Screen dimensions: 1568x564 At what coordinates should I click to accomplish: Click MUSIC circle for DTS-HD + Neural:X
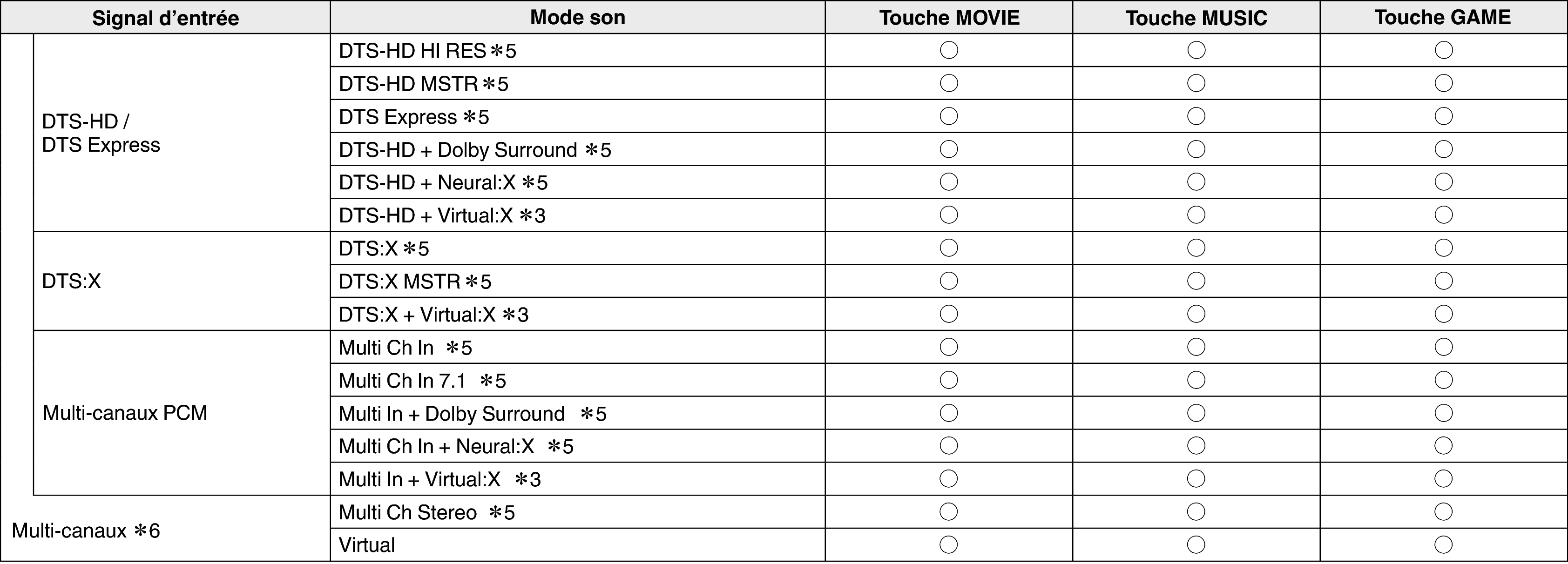[x=1196, y=182]
